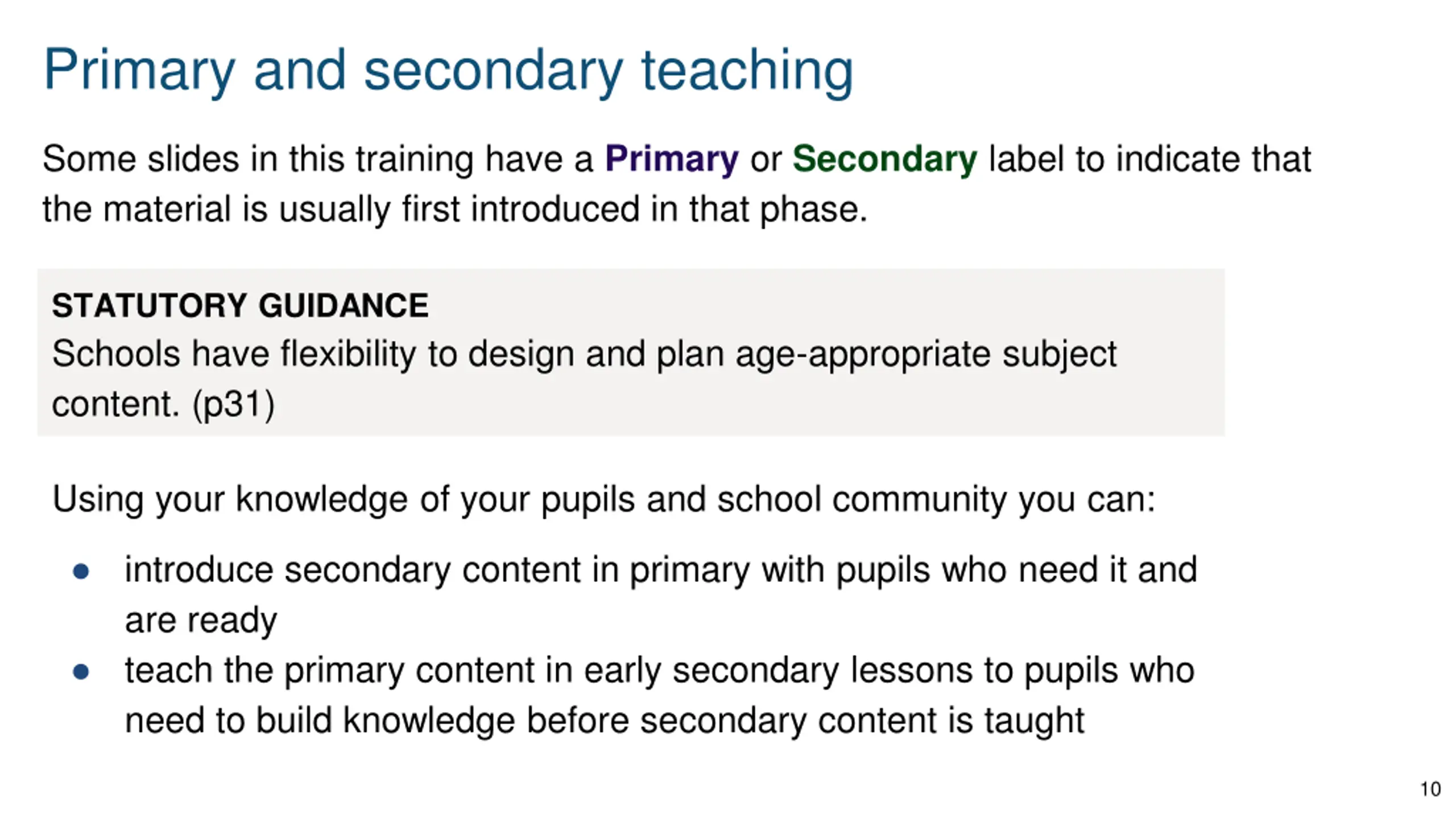Click the gray statutory guidance box

(x=631, y=353)
